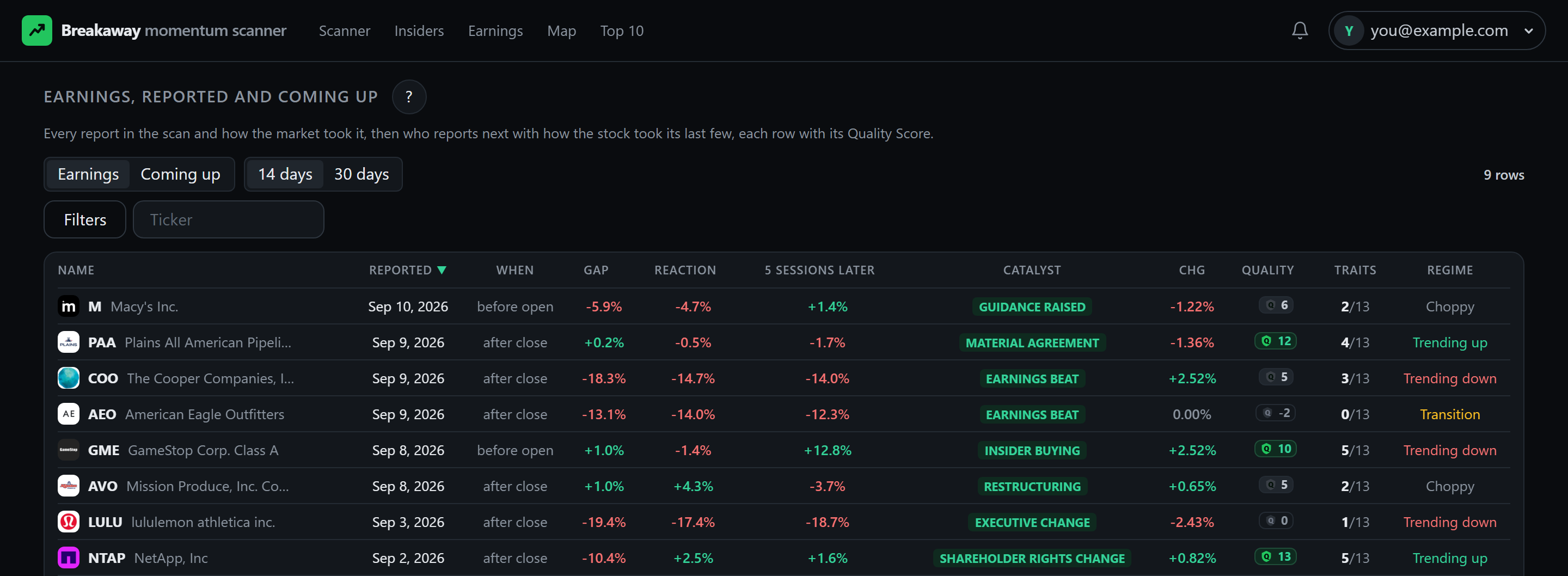Image resolution: width=1568 pixels, height=576 pixels.
Task: Open the Top 10 nav item
Action: click(621, 31)
